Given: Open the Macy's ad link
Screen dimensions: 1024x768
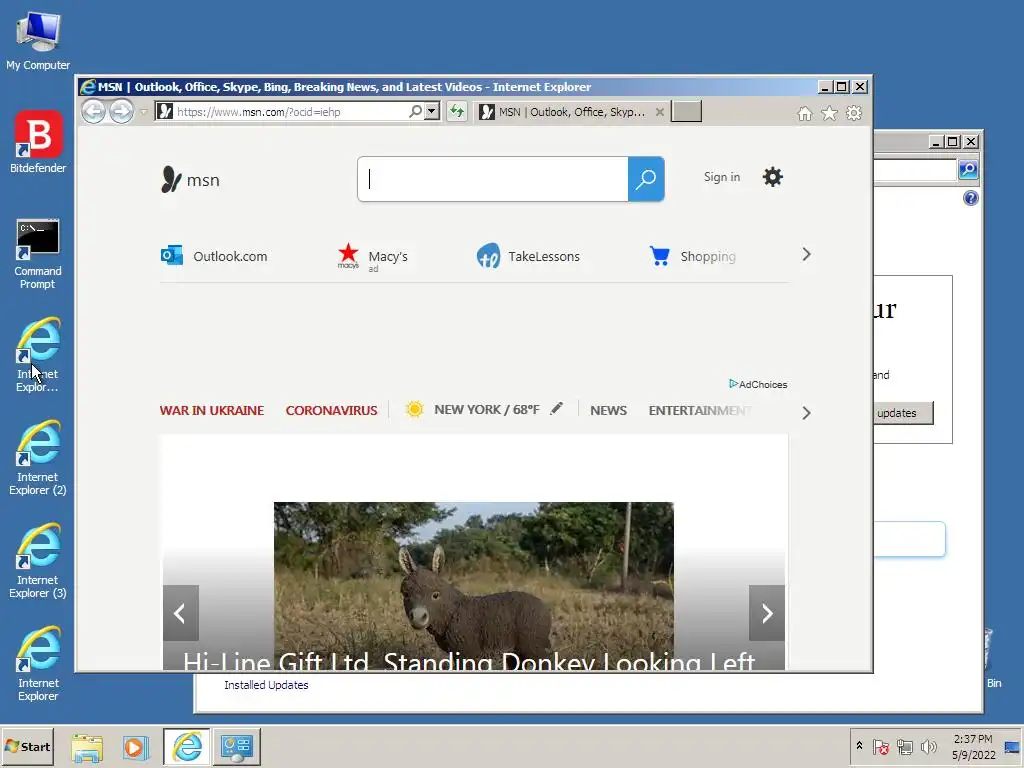Looking at the screenshot, I should tap(372, 257).
